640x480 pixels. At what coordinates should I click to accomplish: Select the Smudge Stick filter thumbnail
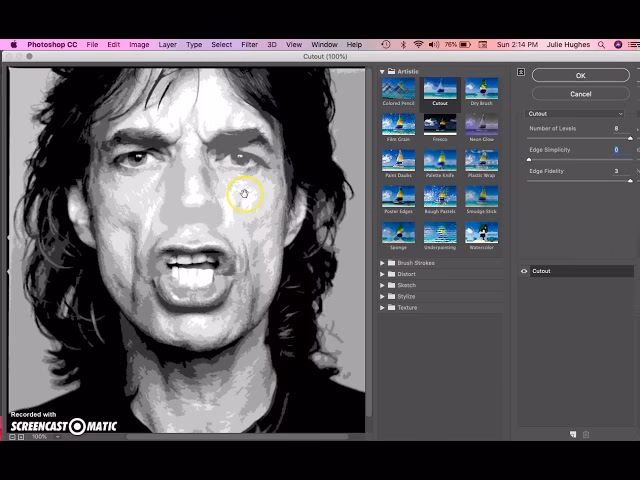pos(482,196)
